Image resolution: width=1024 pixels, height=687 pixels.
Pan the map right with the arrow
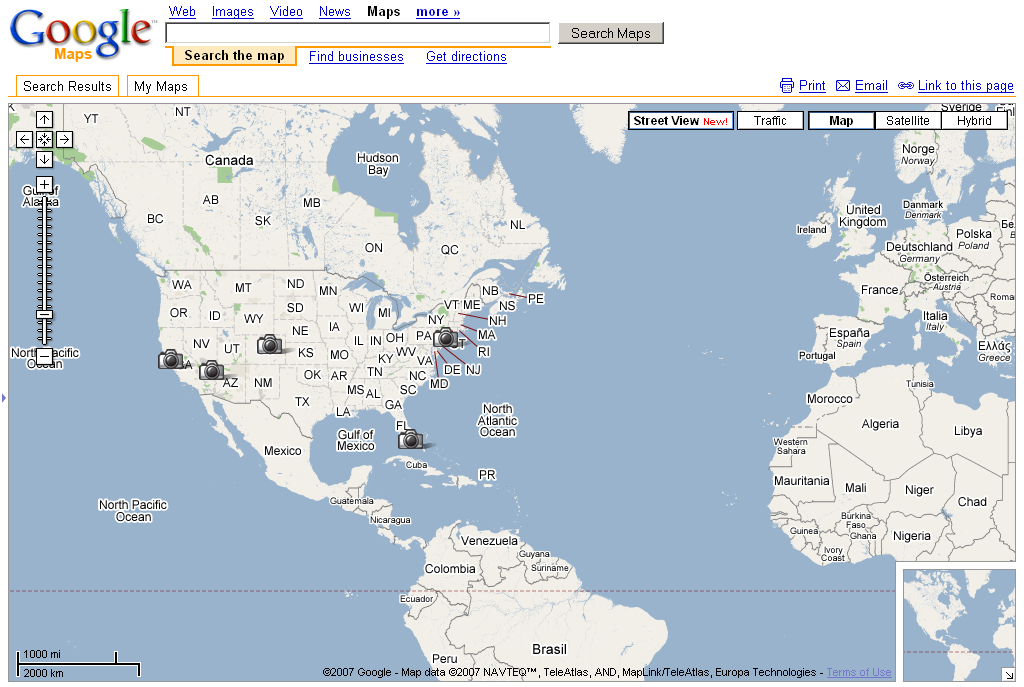tap(64, 139)
